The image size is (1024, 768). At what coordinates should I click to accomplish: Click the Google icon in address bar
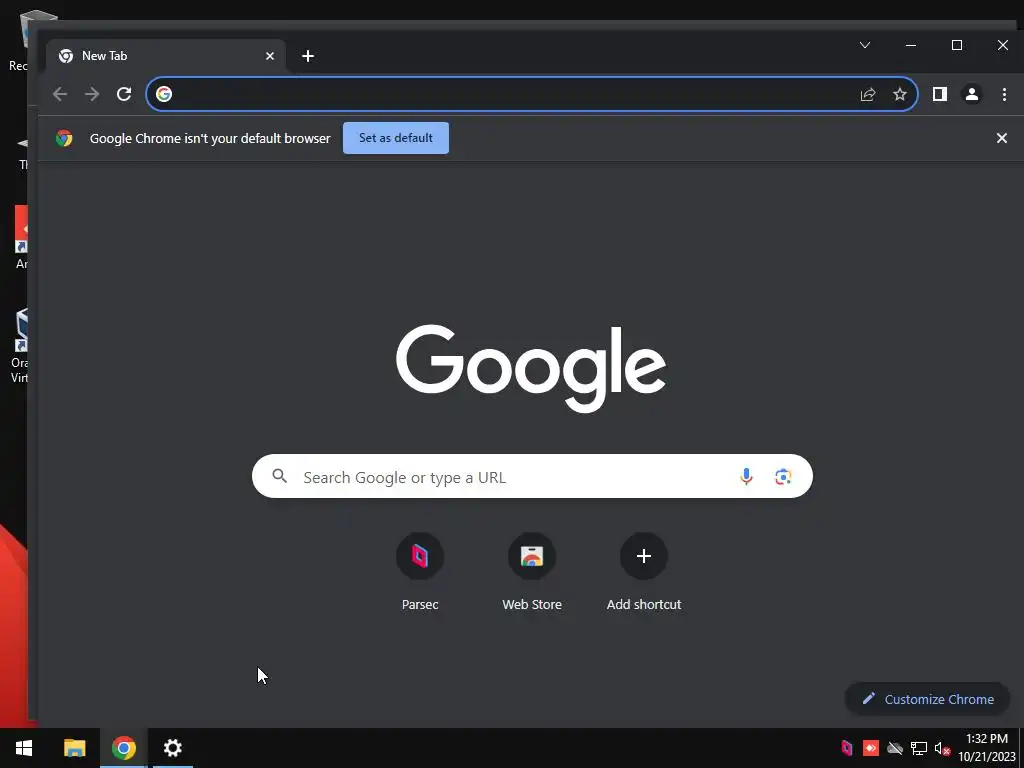(x=164, y=94)
